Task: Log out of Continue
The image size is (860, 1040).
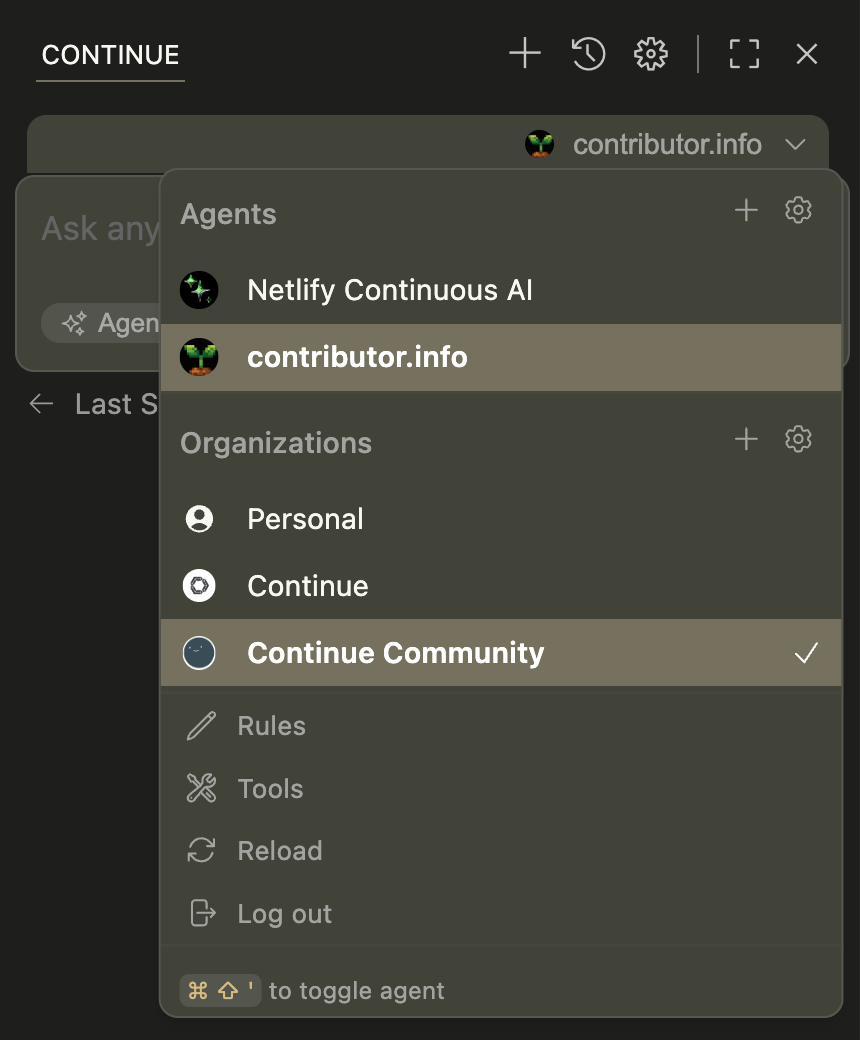Action: [284, 913]
